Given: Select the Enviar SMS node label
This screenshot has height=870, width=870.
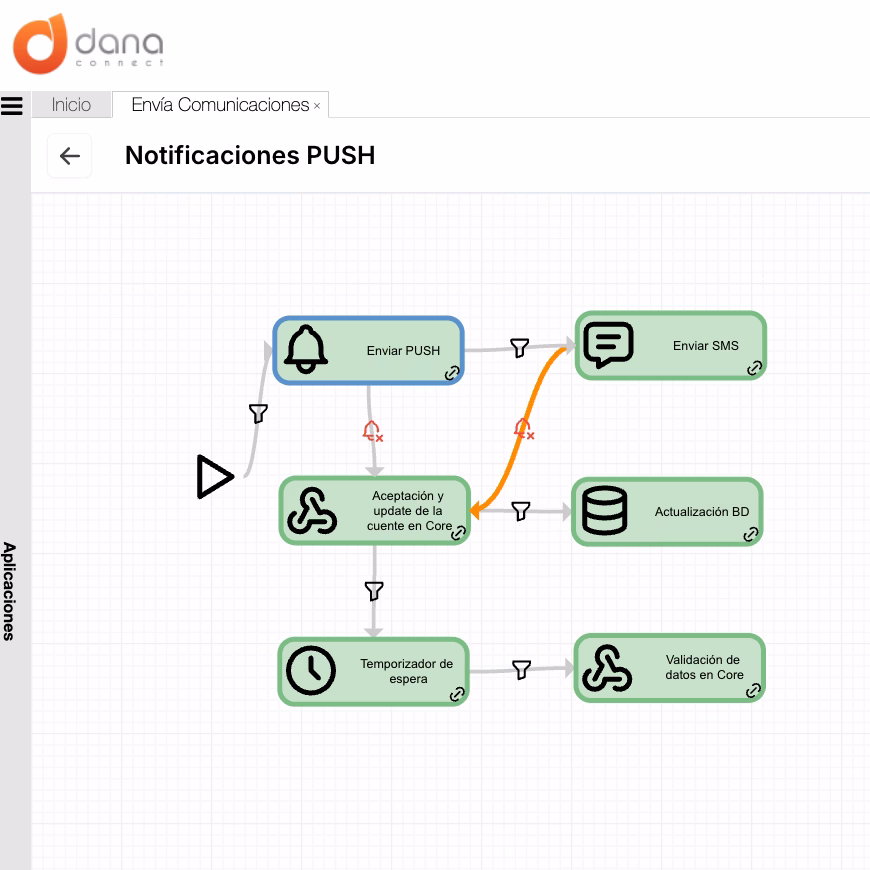Looking at the screenshot, I should point(706,346).
